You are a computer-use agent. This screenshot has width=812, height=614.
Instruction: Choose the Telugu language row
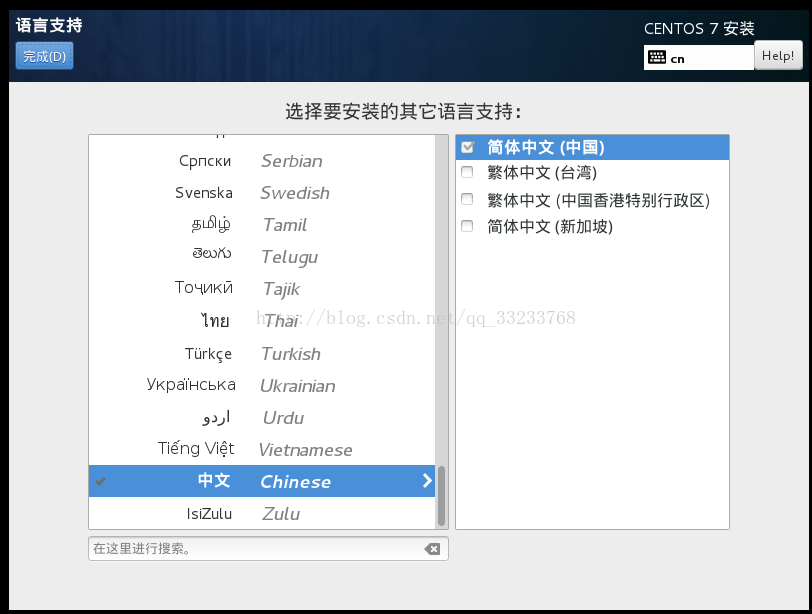(x=262, y=257)
